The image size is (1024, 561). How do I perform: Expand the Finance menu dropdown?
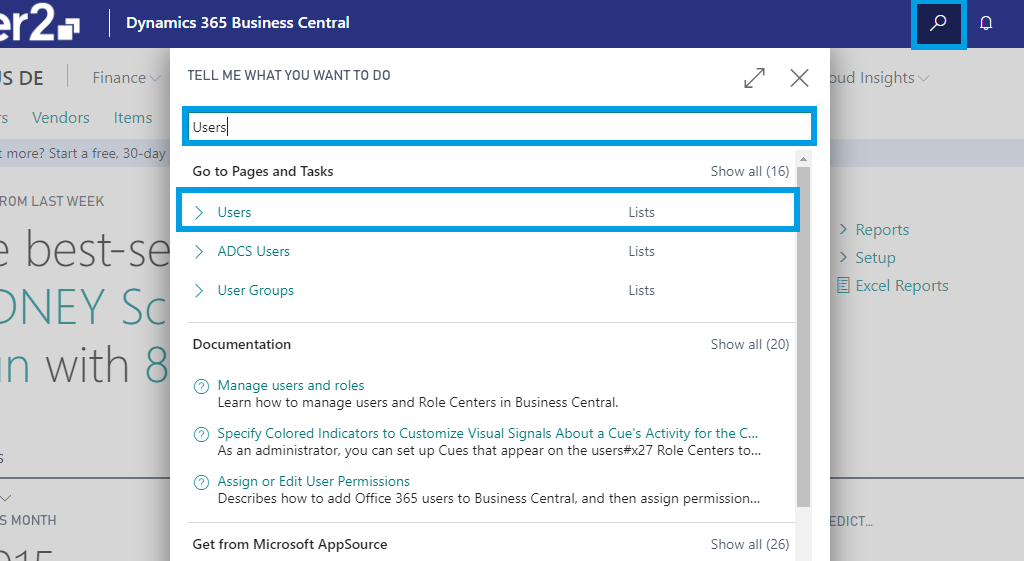[x=155, y=78]
